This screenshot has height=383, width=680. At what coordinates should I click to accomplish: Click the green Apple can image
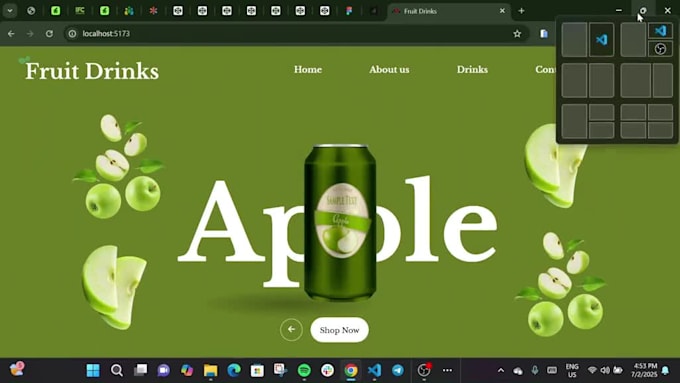point(340,223)
